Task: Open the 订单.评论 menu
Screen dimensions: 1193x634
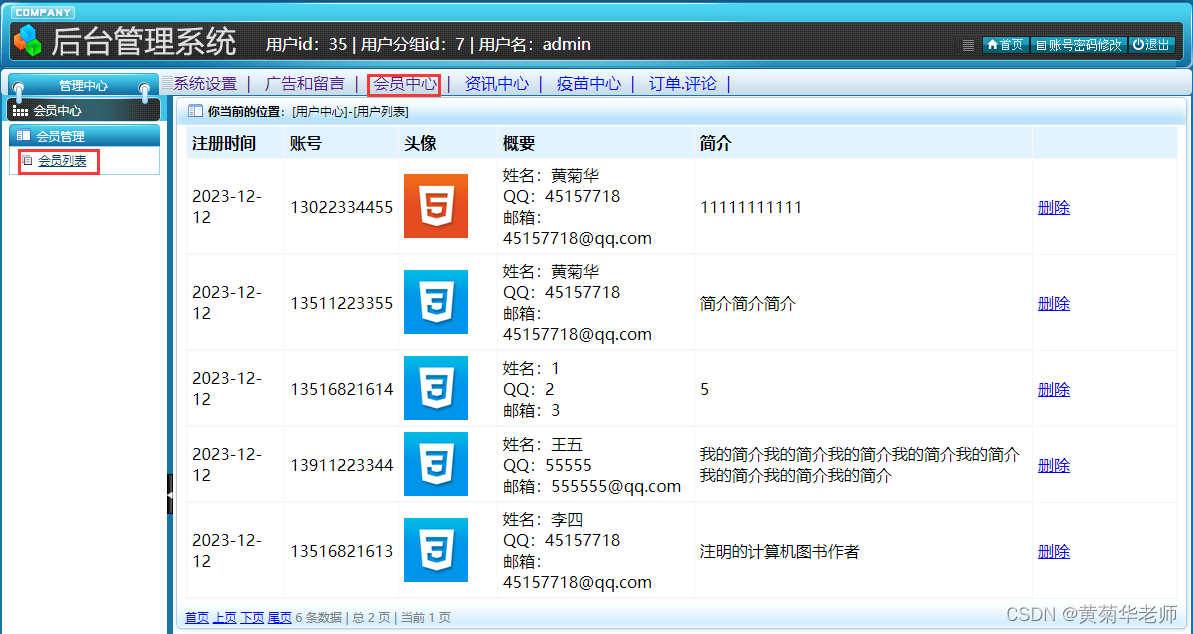Action: [682, 84]
